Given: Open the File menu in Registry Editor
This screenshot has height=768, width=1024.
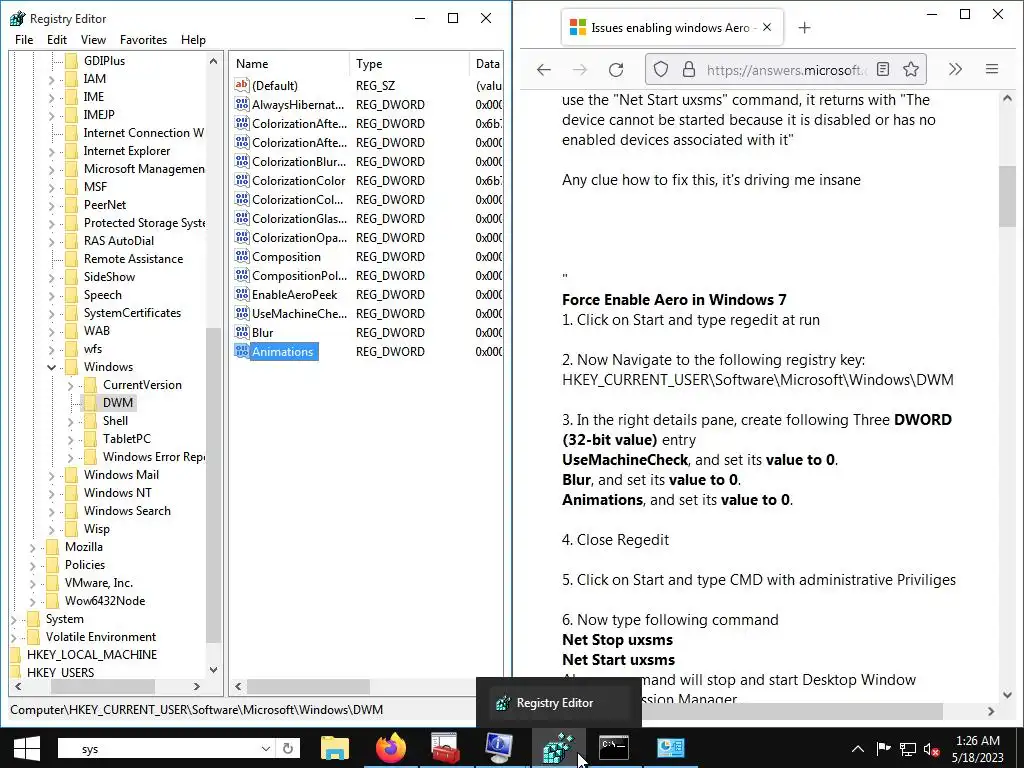Looking at the screenshot, I should pyautogui.click(x=24, y=40).
